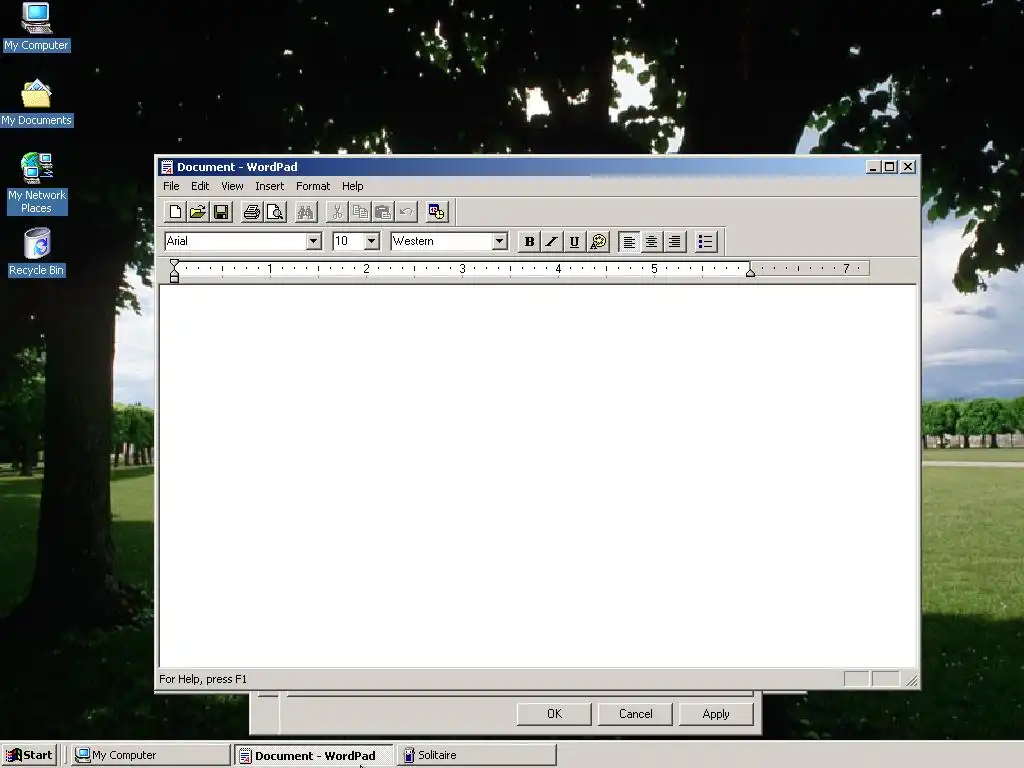The height and width of the screenshot is (768, 1024).
Task: Copy selection with the toolbar Copy icon
Action: [360, 212]
